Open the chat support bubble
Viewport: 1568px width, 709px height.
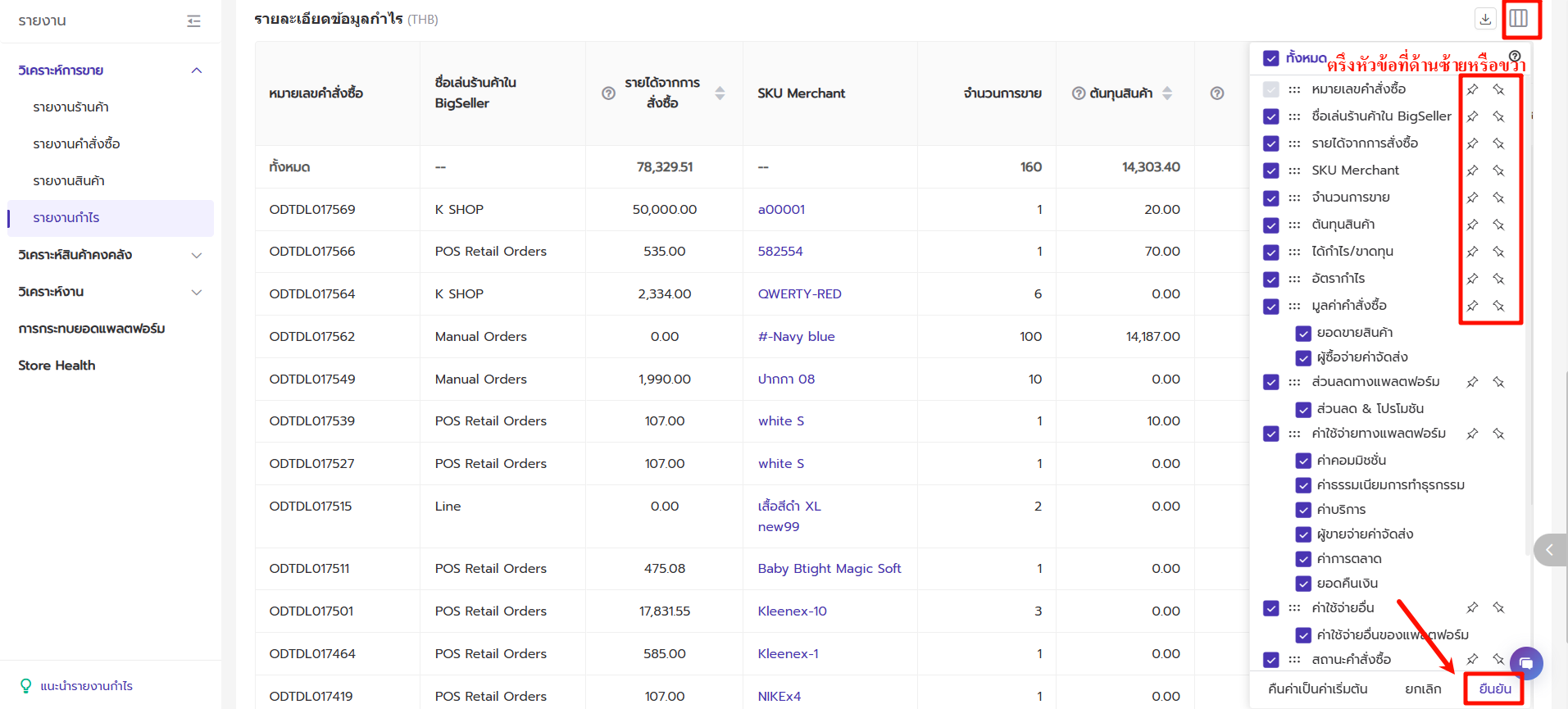1526,663
